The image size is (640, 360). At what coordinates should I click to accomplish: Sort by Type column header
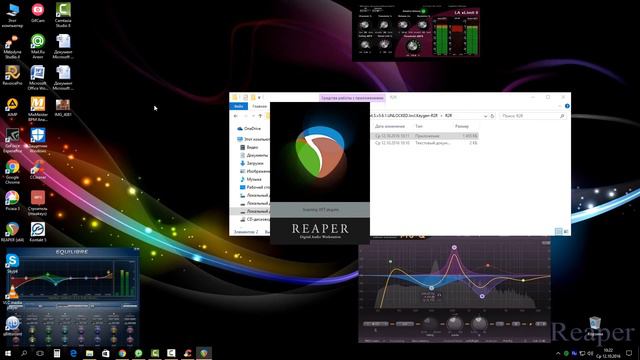[419, 127]
